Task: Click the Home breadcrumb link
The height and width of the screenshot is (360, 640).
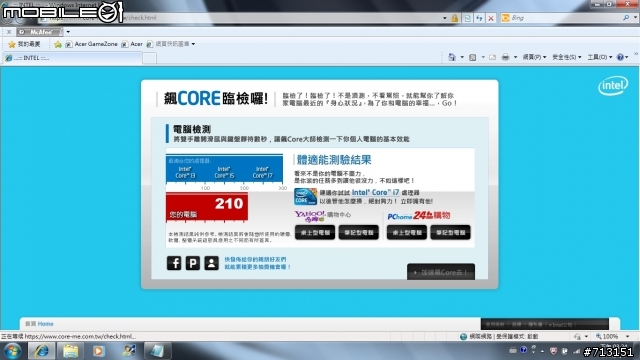Action: click(x=45, y=324)
